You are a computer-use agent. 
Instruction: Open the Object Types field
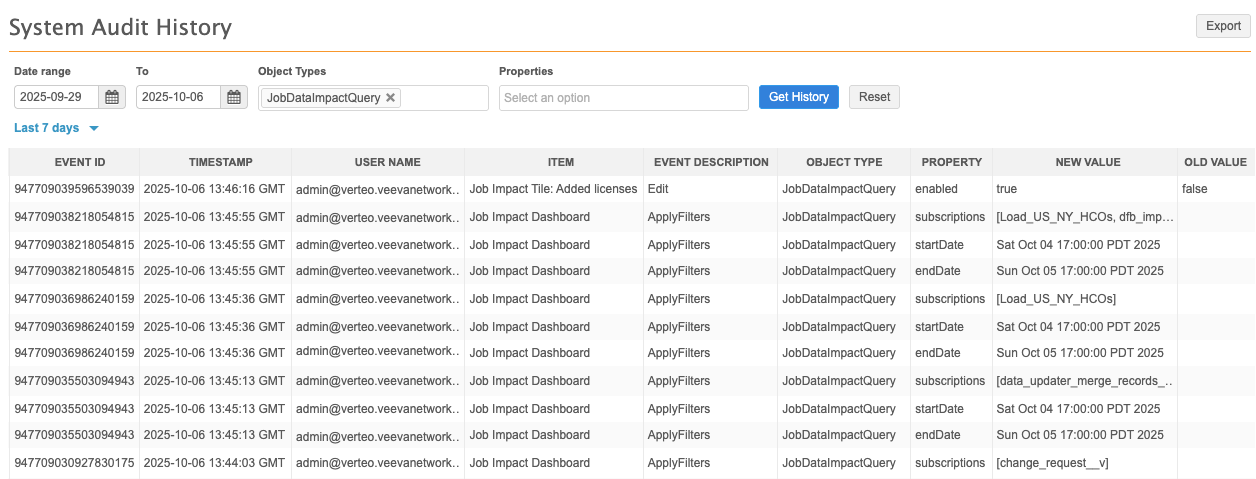point(443,98)
